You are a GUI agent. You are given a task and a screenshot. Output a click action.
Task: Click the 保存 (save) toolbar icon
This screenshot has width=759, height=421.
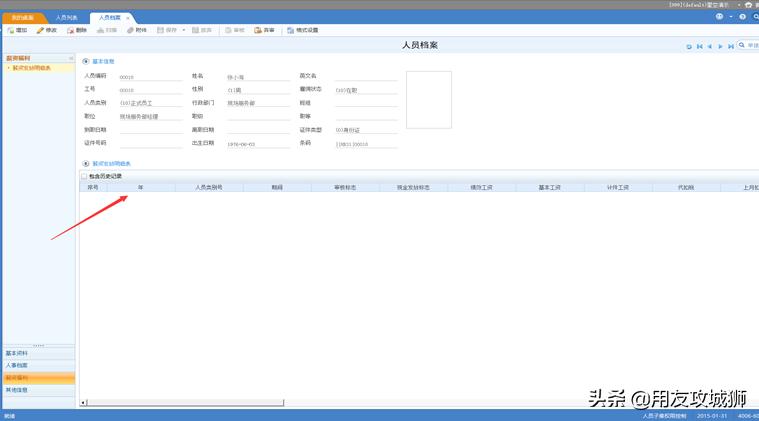click(x=160, y=30)
